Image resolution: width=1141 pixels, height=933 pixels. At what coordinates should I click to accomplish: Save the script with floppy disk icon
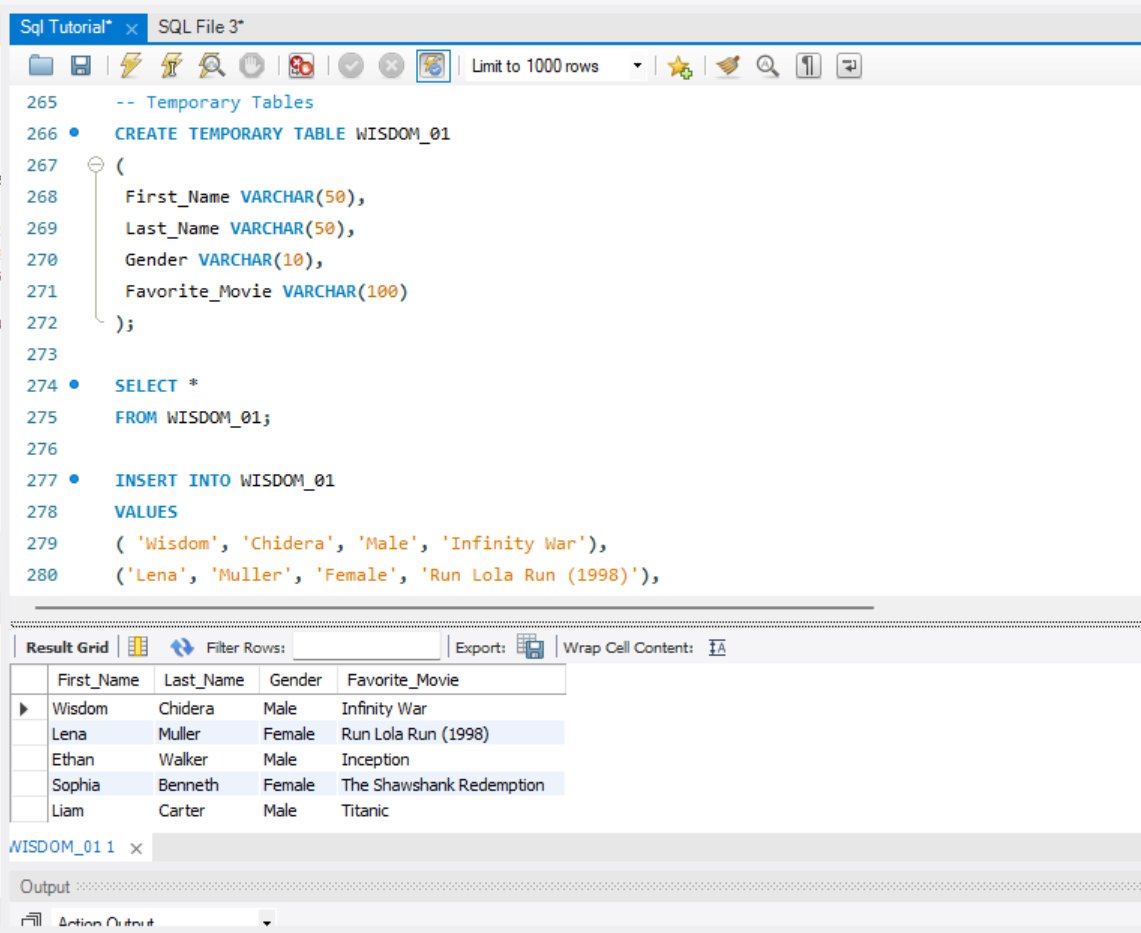pos(80,65)
